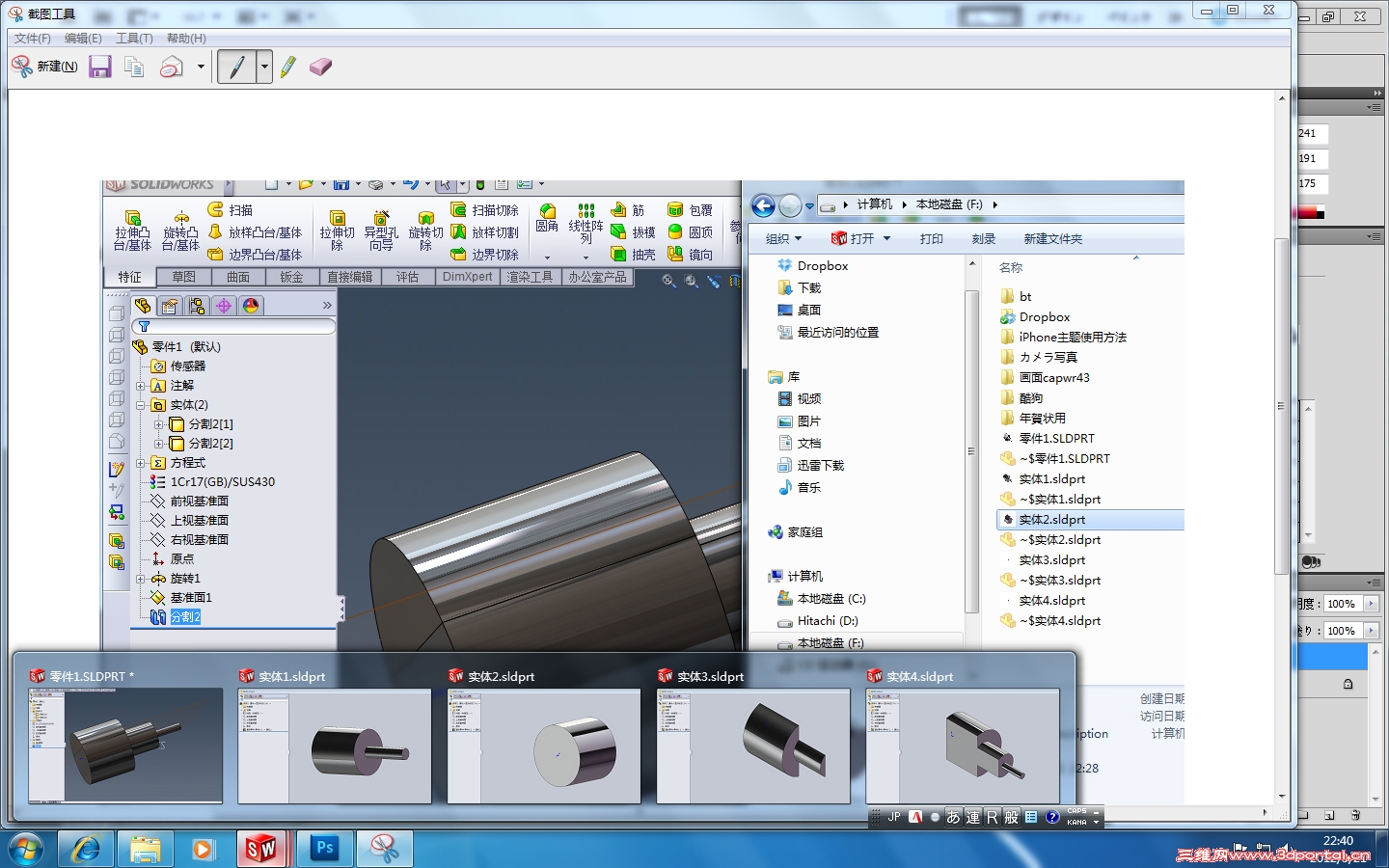Toggle the lock icon in the Photoshop panel
Viewport: 1389px width, 868px height.
[1348, 684]
